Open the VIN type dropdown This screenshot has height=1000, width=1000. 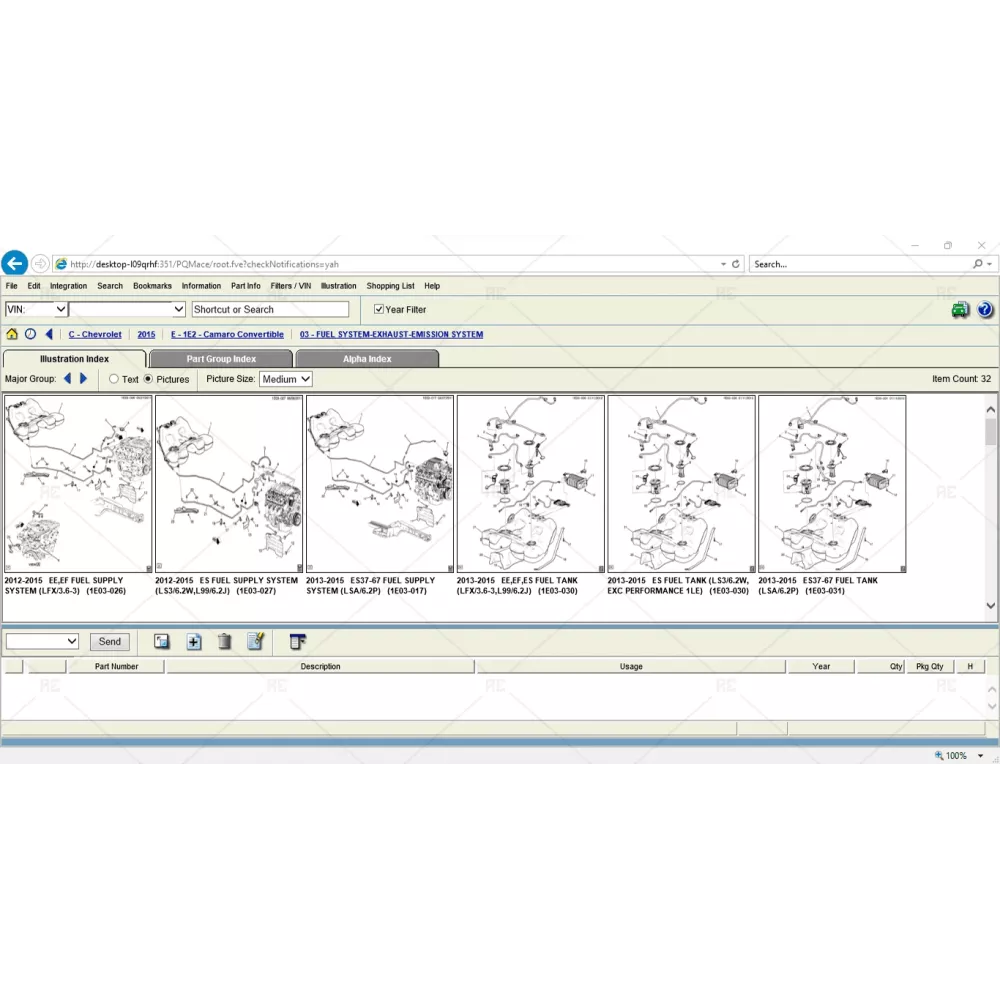click(37, 310)
